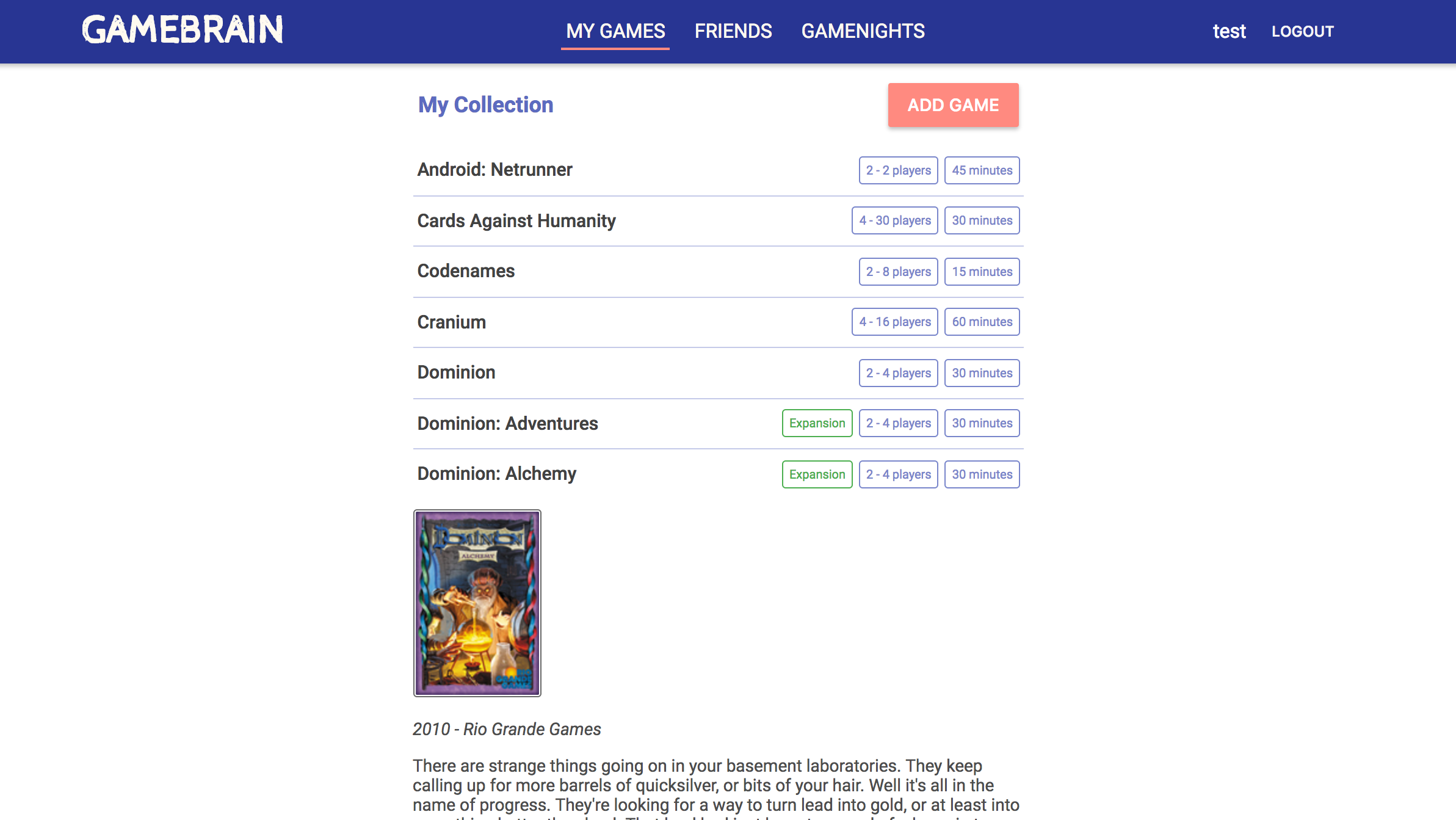Image resolution: width=1456 pixels, height=820 pixels.
Task: Expand the Dominion: Adventures game details
Action: tap(508, 422)
